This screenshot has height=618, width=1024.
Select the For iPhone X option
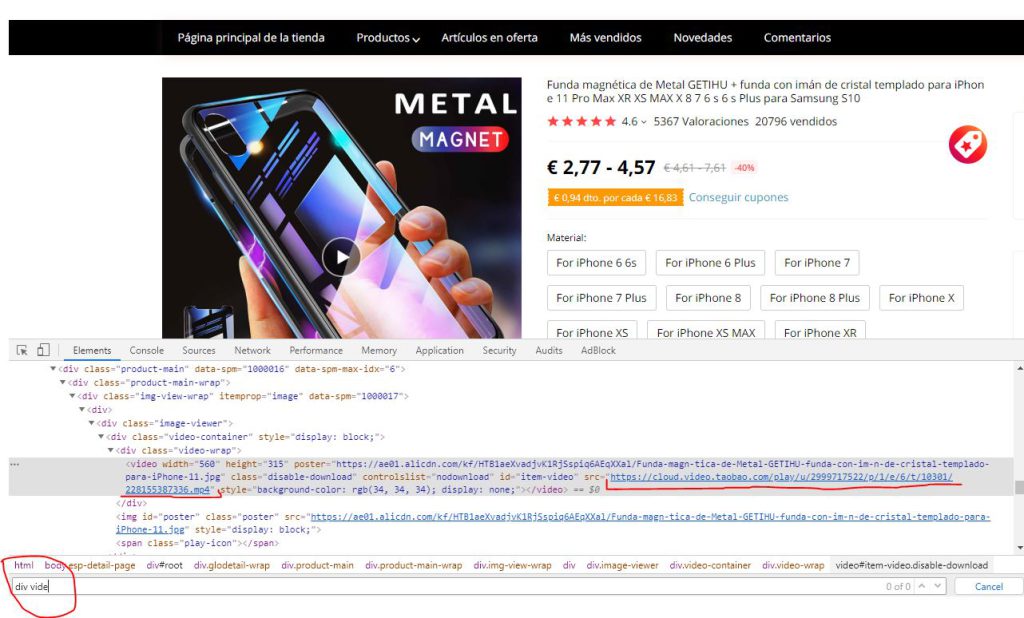coord(921,298)
